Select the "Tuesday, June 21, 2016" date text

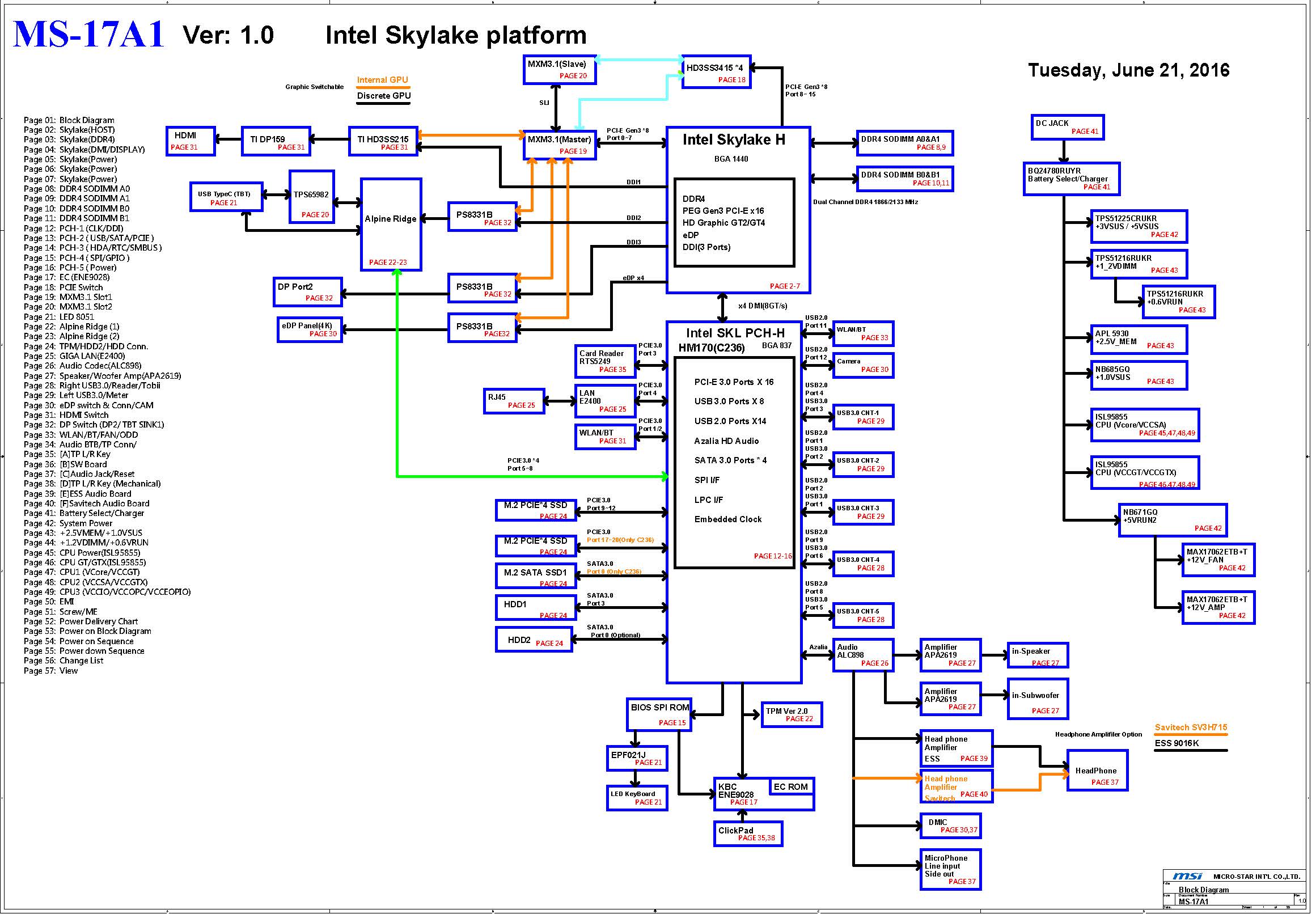pyautogui.click(x=1128, y=70)
